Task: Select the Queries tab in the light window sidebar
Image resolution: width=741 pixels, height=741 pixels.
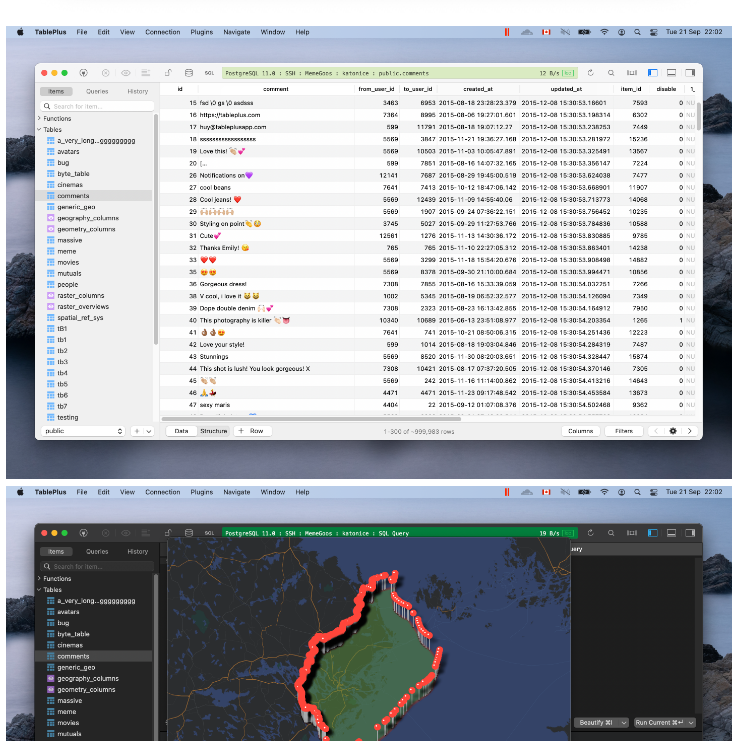Action: click(97, 91)
